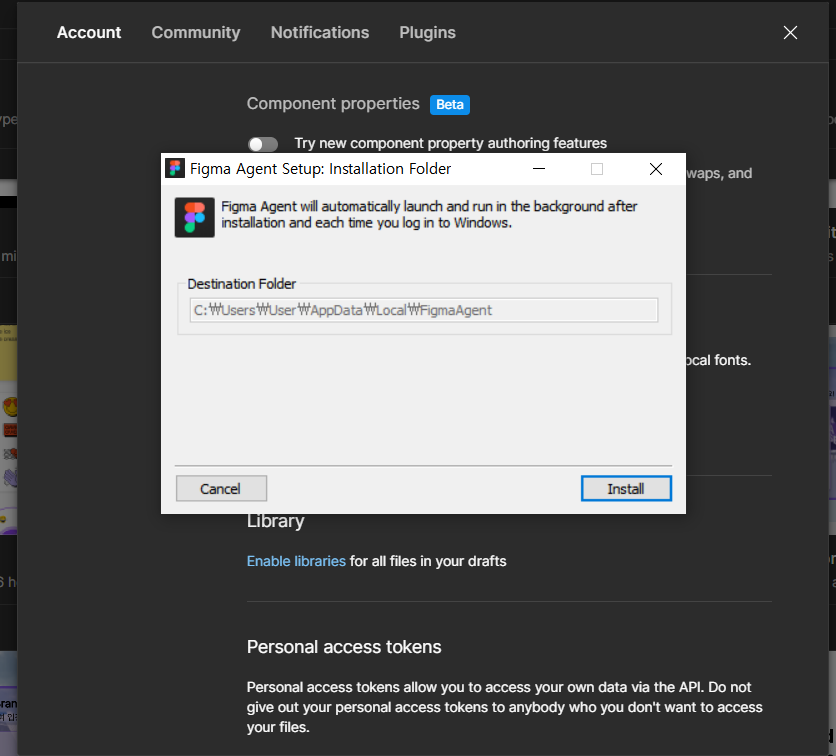Screen dimensions: 836x756
Task: Click the Beta badge next to Component properties
Action: [450, 104]
